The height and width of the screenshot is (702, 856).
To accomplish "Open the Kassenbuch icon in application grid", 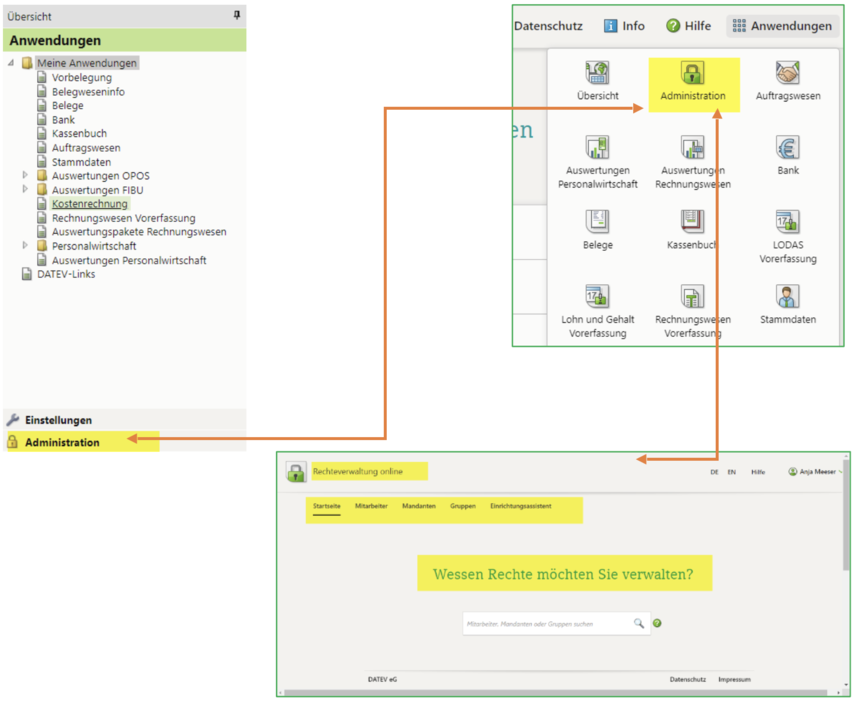I will pos(692,222).
